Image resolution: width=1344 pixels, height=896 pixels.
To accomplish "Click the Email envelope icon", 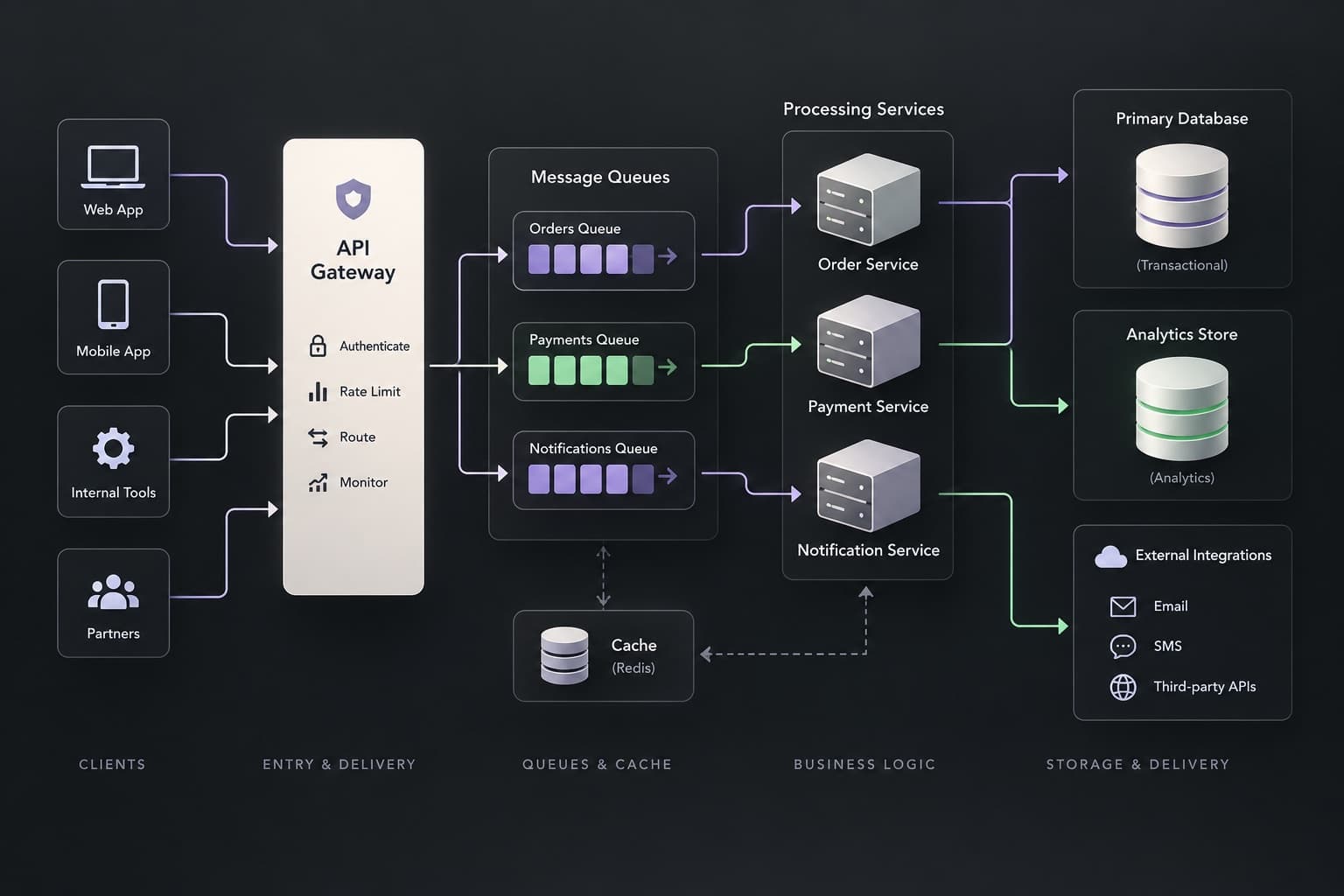I will (1123, 606).
